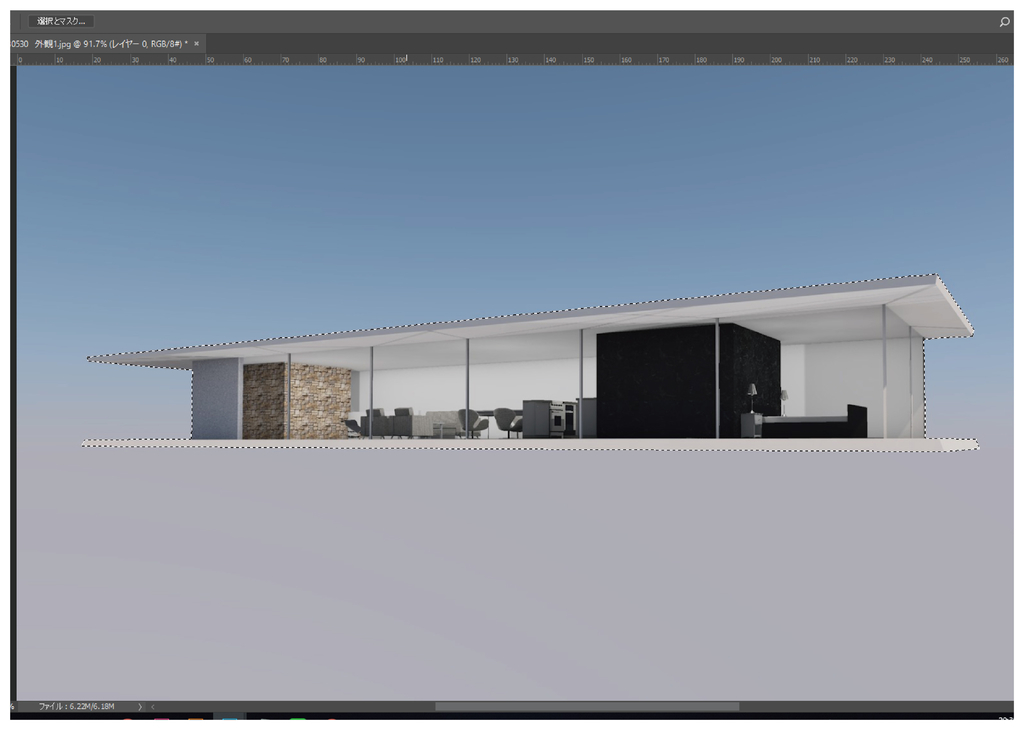This screenshot has height=730, width=1024.
Task: Open the search magnifier icon
Action: click(x=1004, y=22)
